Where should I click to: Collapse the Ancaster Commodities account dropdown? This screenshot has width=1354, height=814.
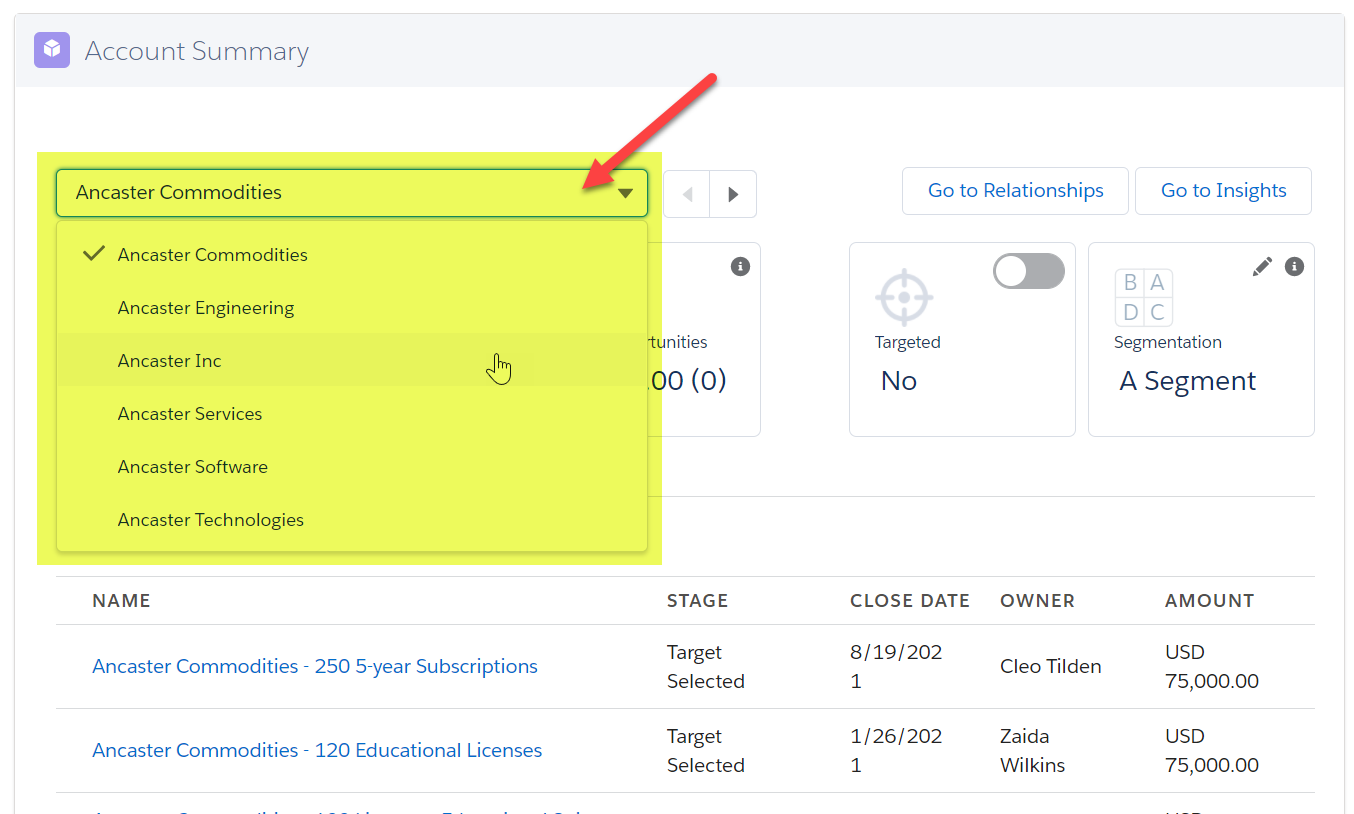[x=352, y=193]
